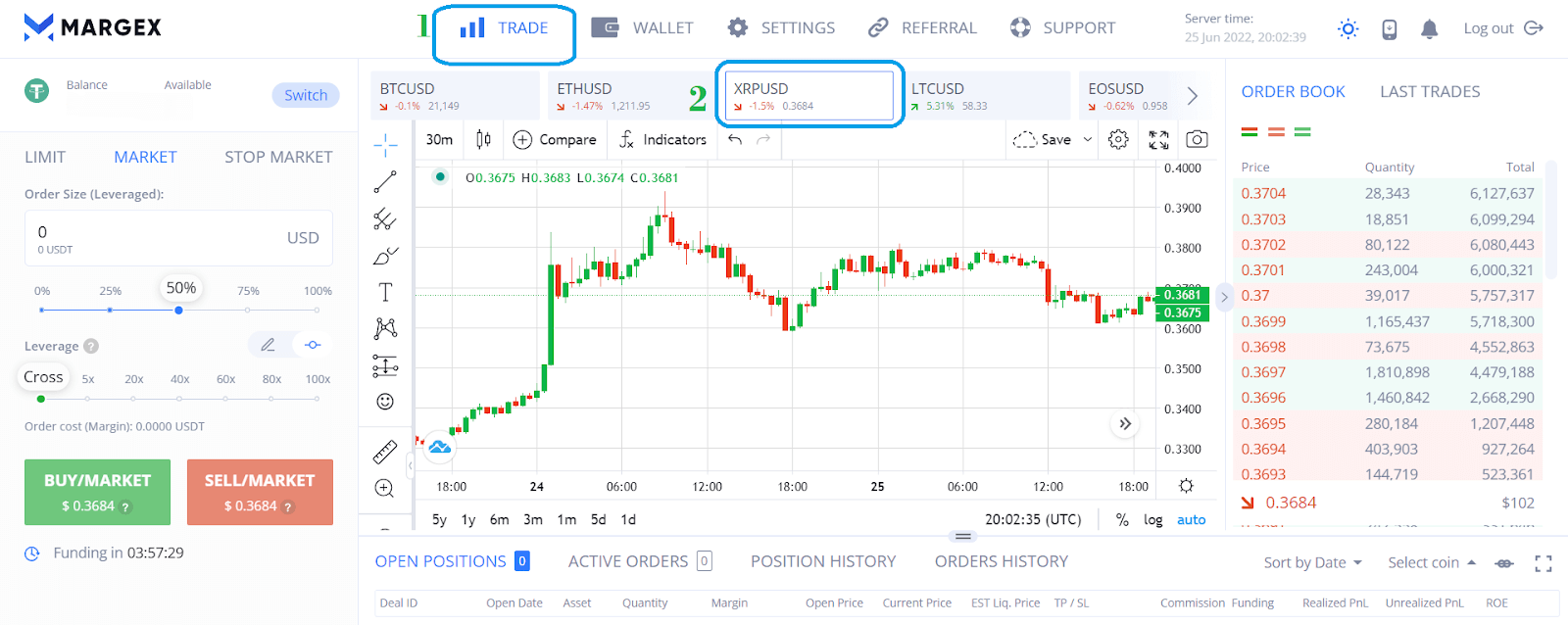Toggle the show all coins eye icon

[x=1504, y=563]
